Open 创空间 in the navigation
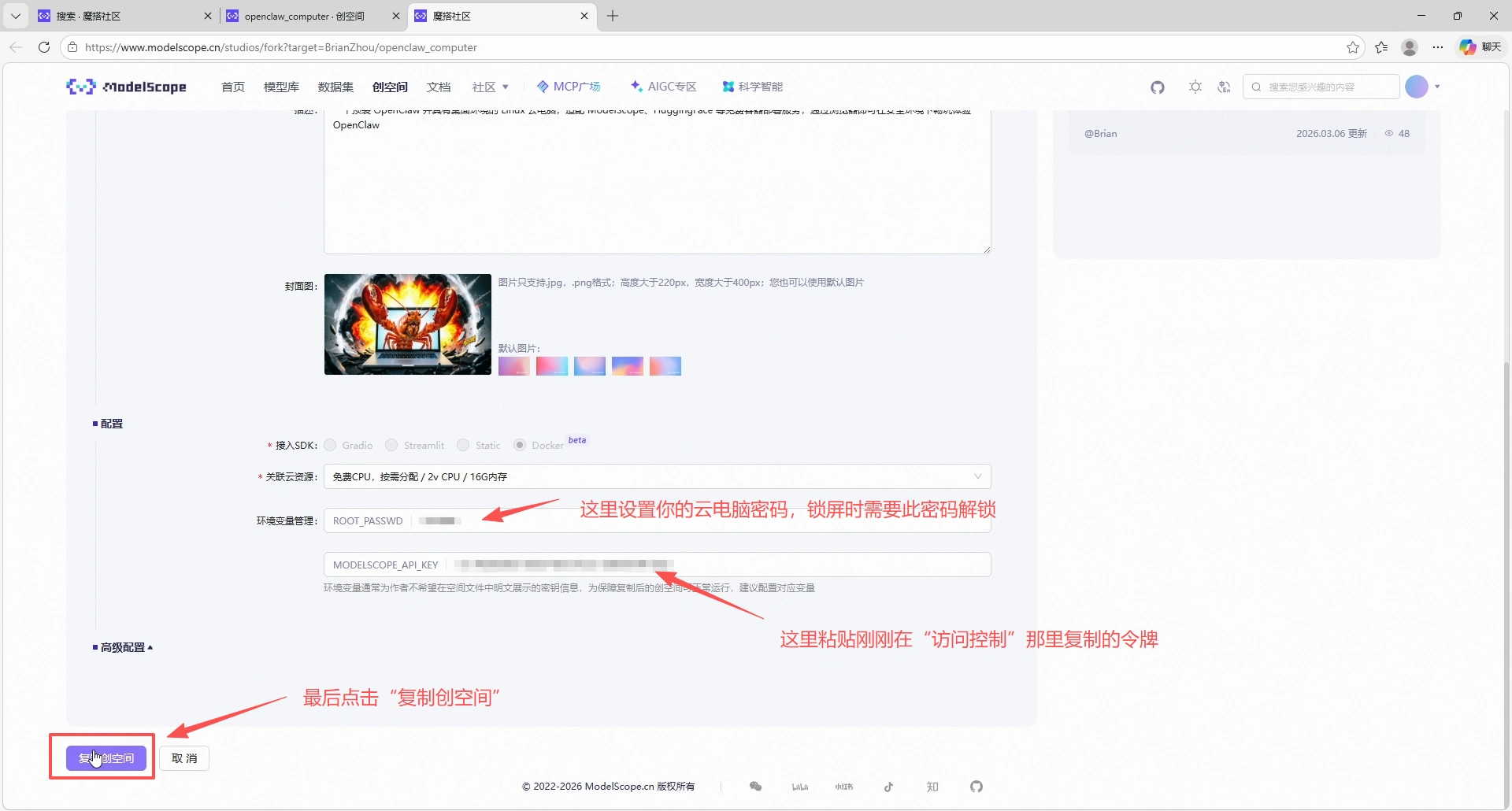1512x811 pixels. point(390,87)
